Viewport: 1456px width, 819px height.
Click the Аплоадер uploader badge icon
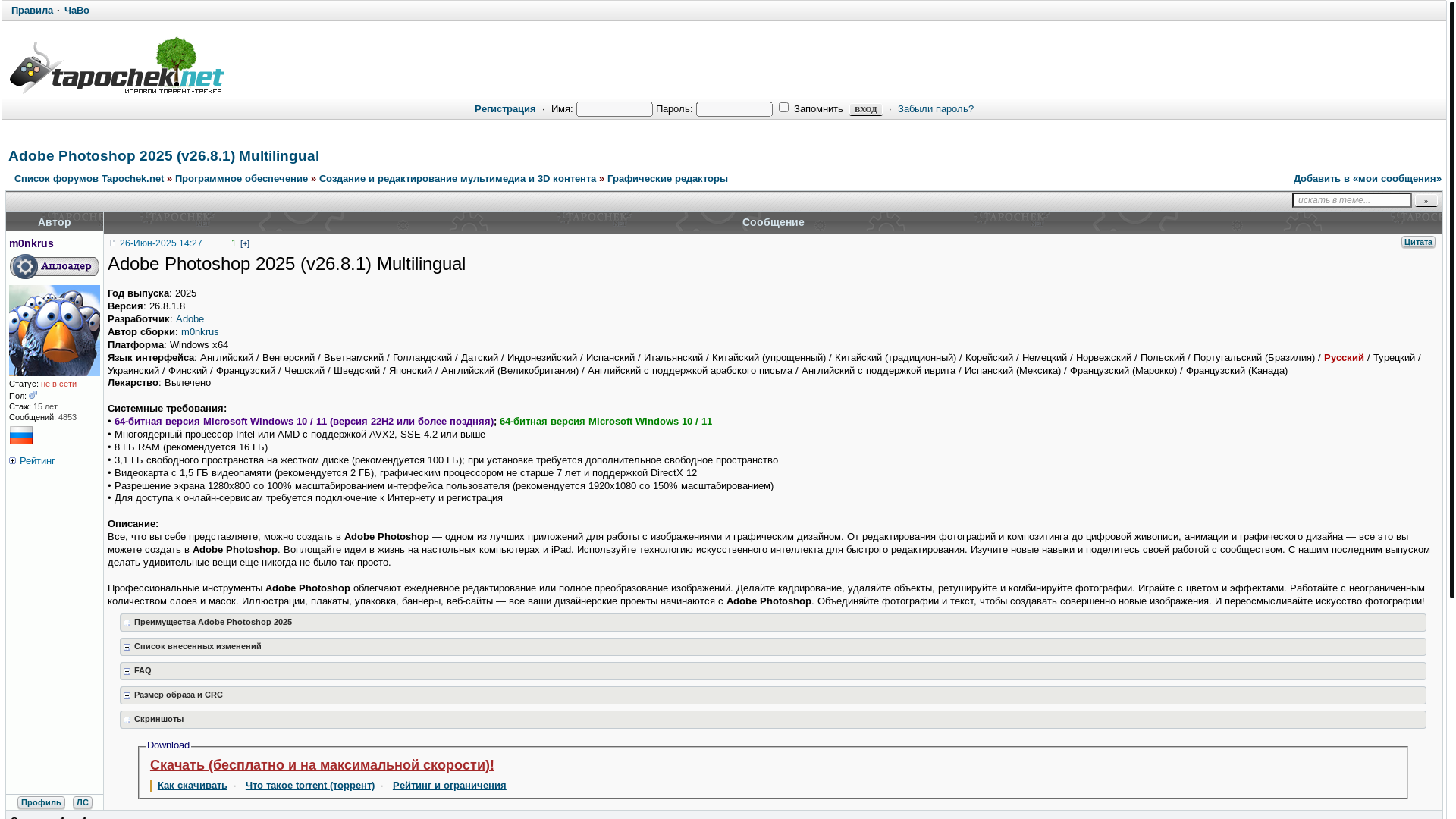(55, 267)
